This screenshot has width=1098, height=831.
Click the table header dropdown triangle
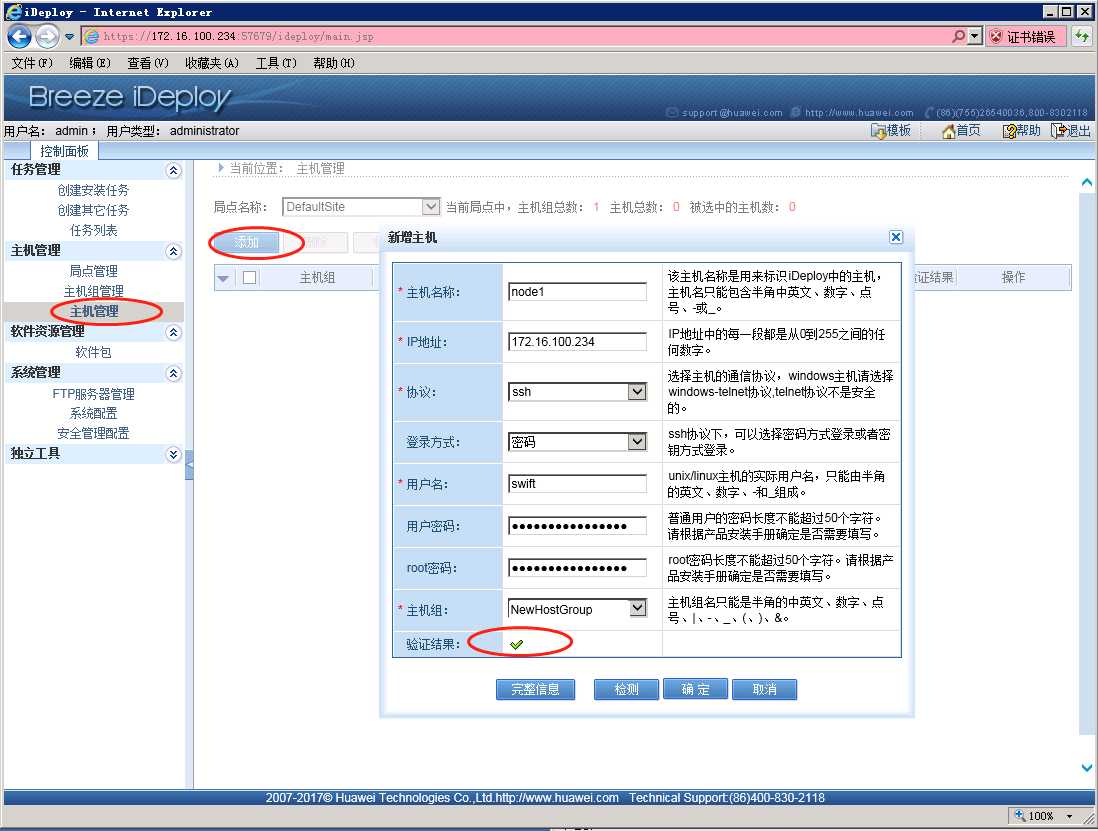tap(223, 279)
